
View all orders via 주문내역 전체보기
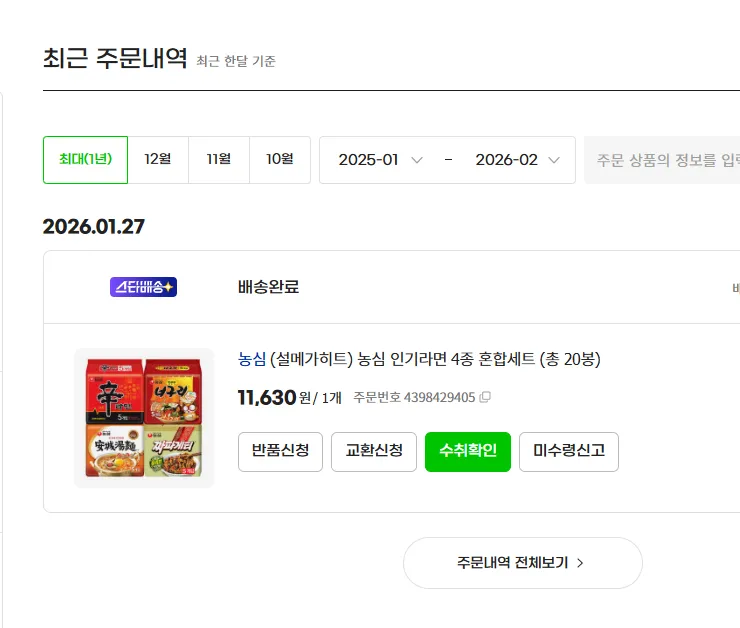click(x=522, y=563)
